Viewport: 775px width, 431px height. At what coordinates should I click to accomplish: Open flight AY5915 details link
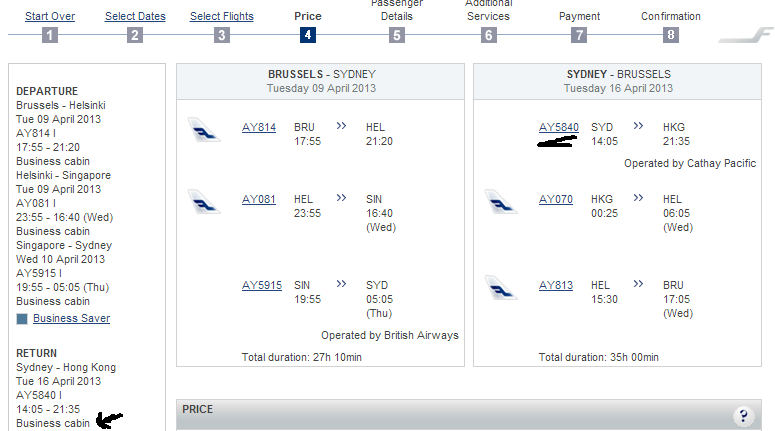pyautogui.click(x=262, y=285)
